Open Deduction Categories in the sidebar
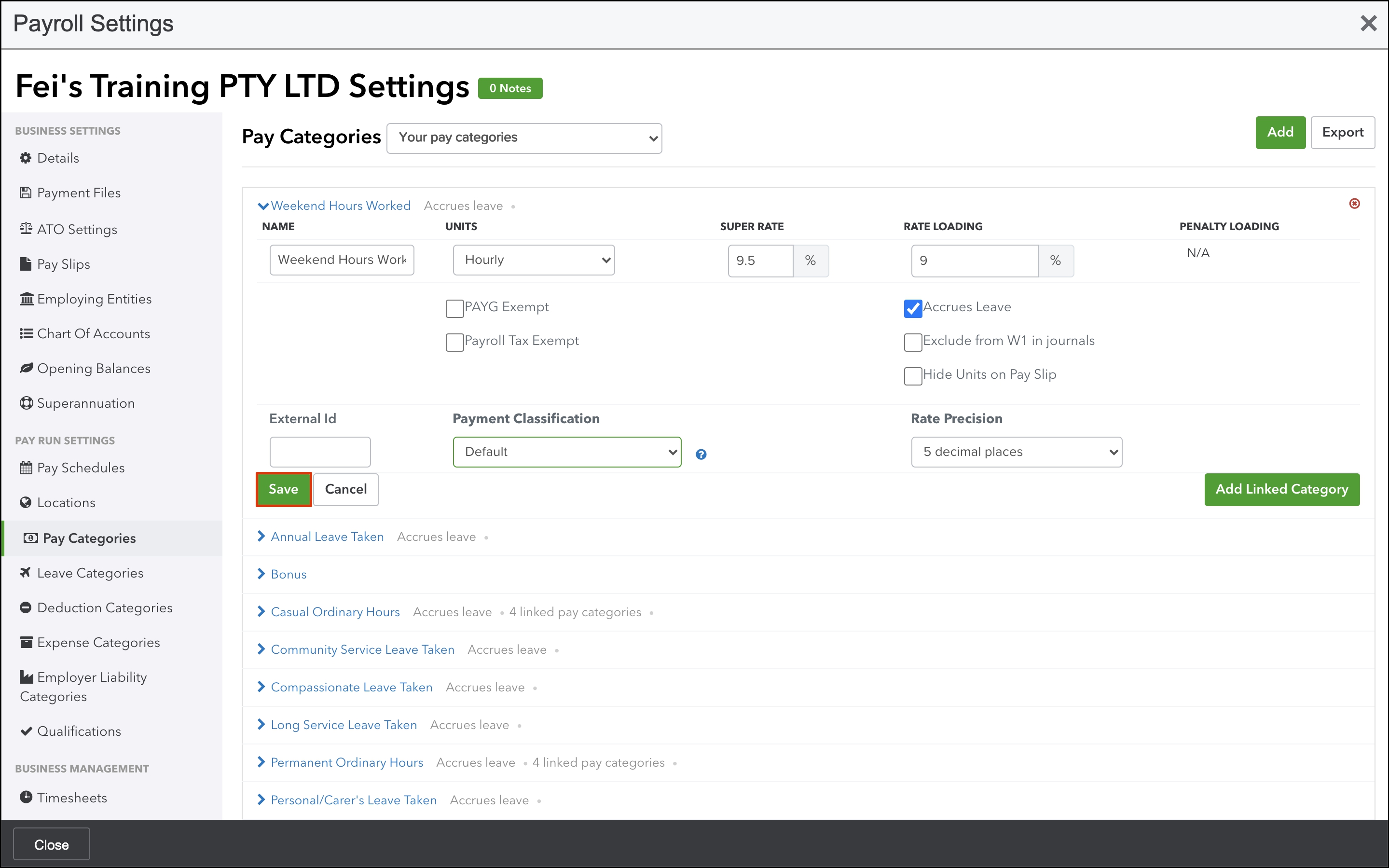 105,607
